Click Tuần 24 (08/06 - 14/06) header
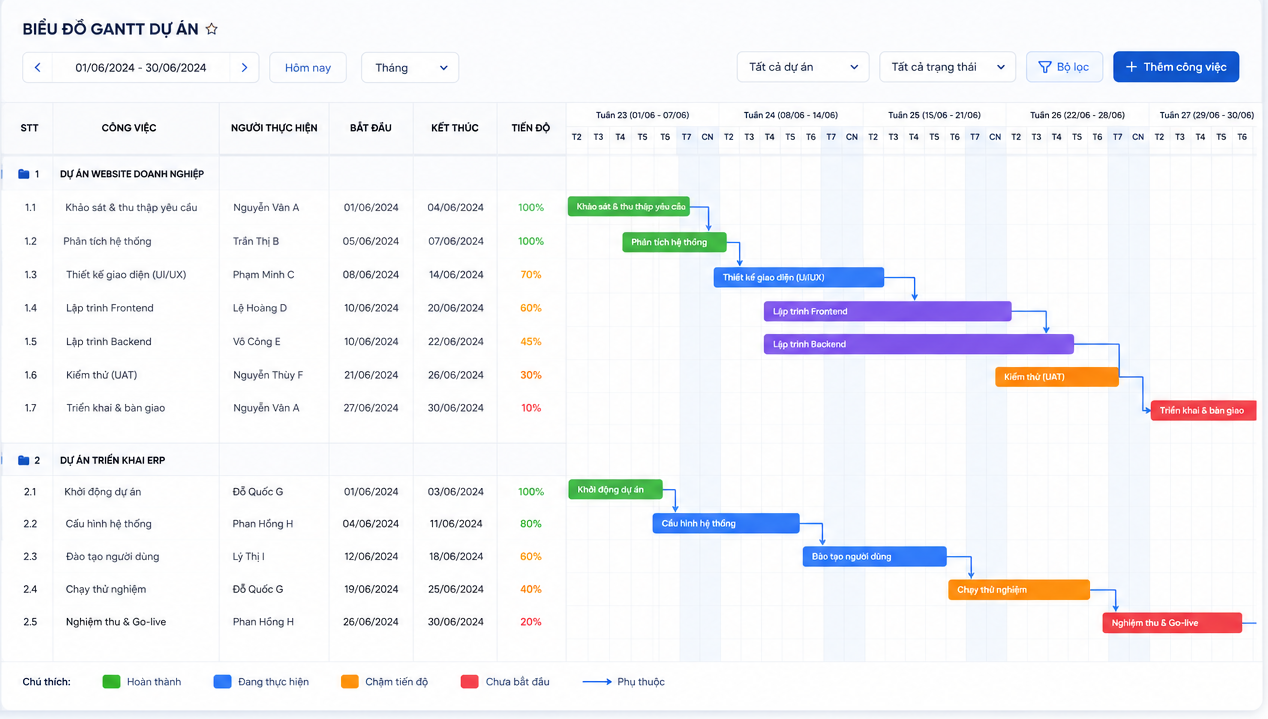The image size is (1268, 719). pos(791,115)
